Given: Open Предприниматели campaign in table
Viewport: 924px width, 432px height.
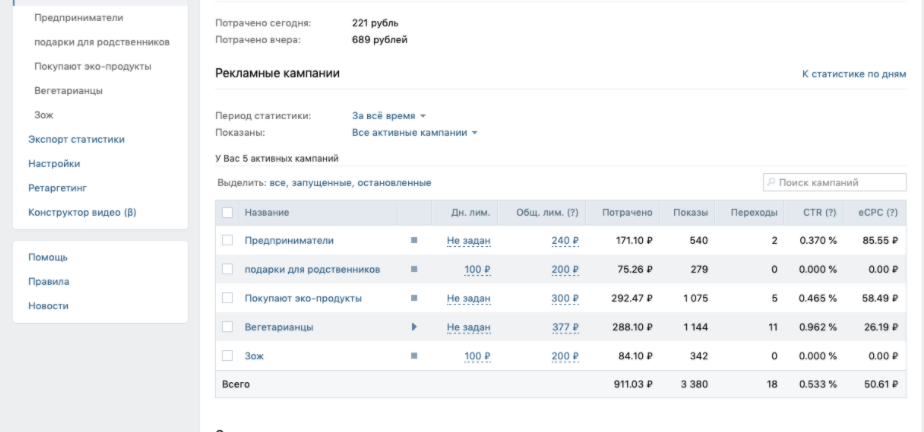Looking at the screenshot, I should pos(289,240).
